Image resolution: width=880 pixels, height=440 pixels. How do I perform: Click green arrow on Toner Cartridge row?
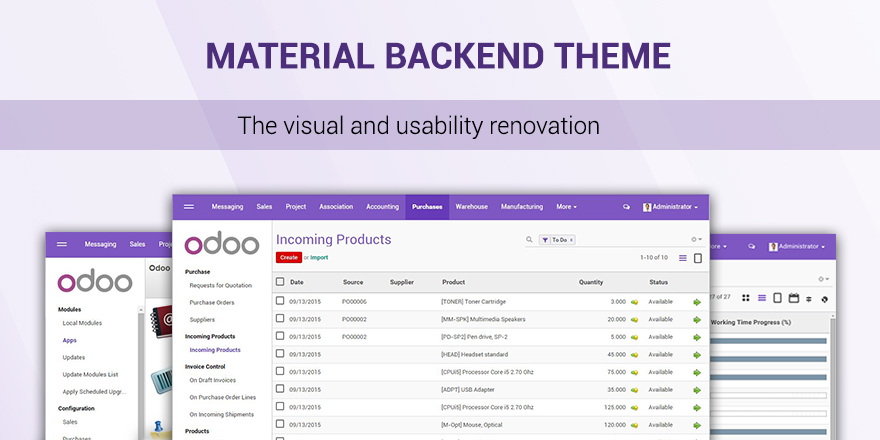click(697, 301)
